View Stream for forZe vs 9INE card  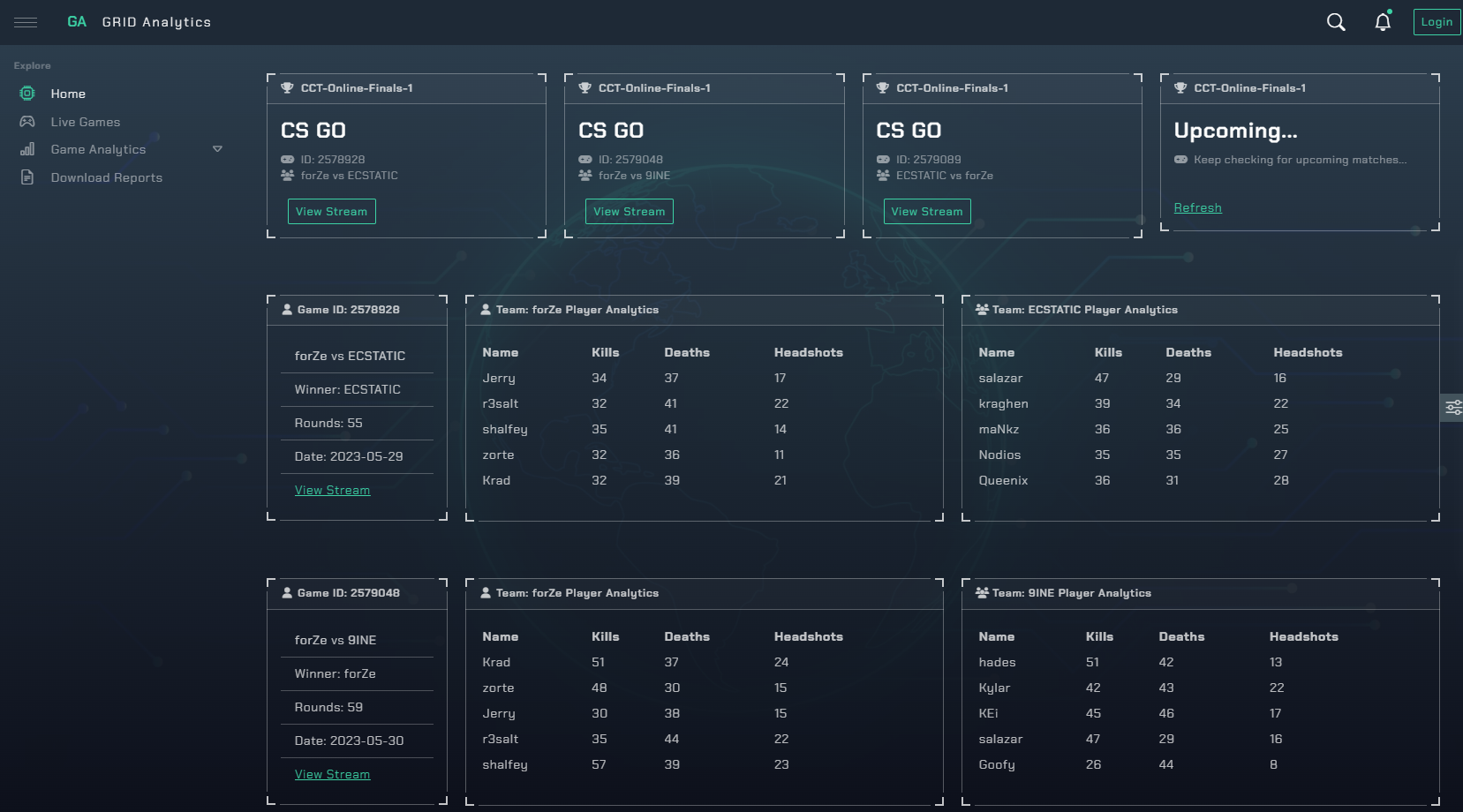tap(630, 212)
